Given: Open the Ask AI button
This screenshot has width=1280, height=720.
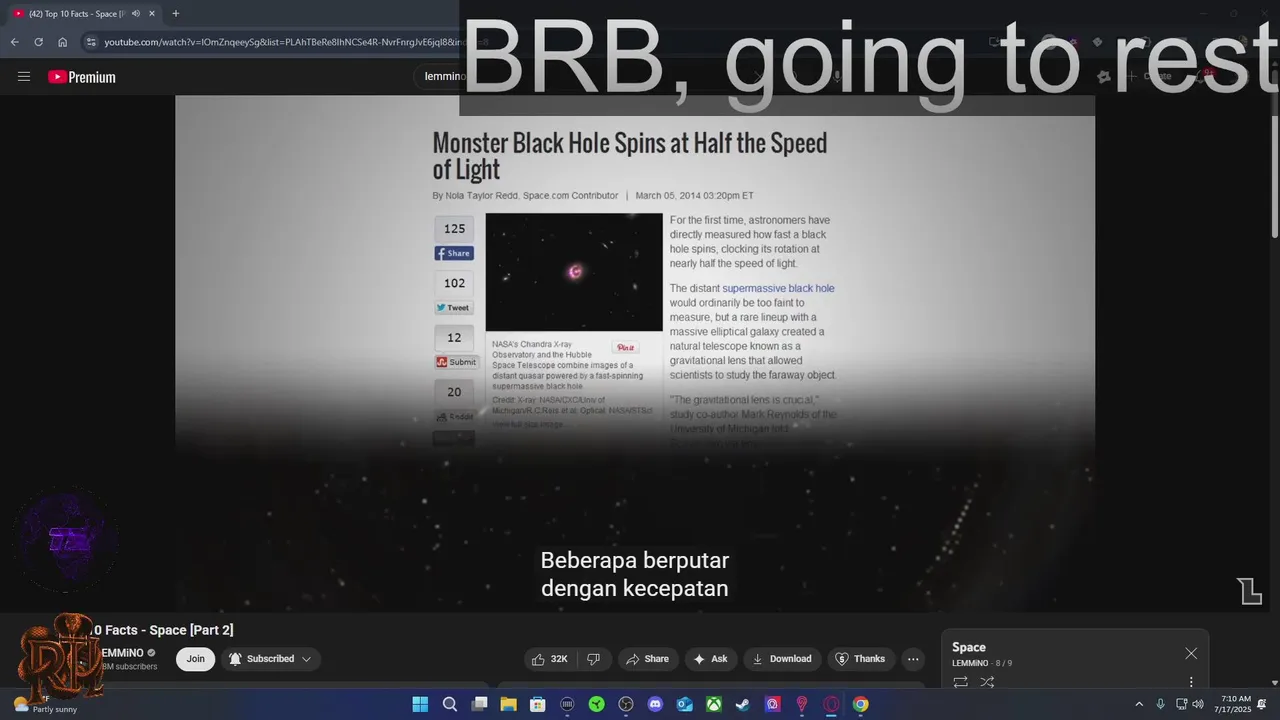Looking at the screenshot, I should point(711,659).
